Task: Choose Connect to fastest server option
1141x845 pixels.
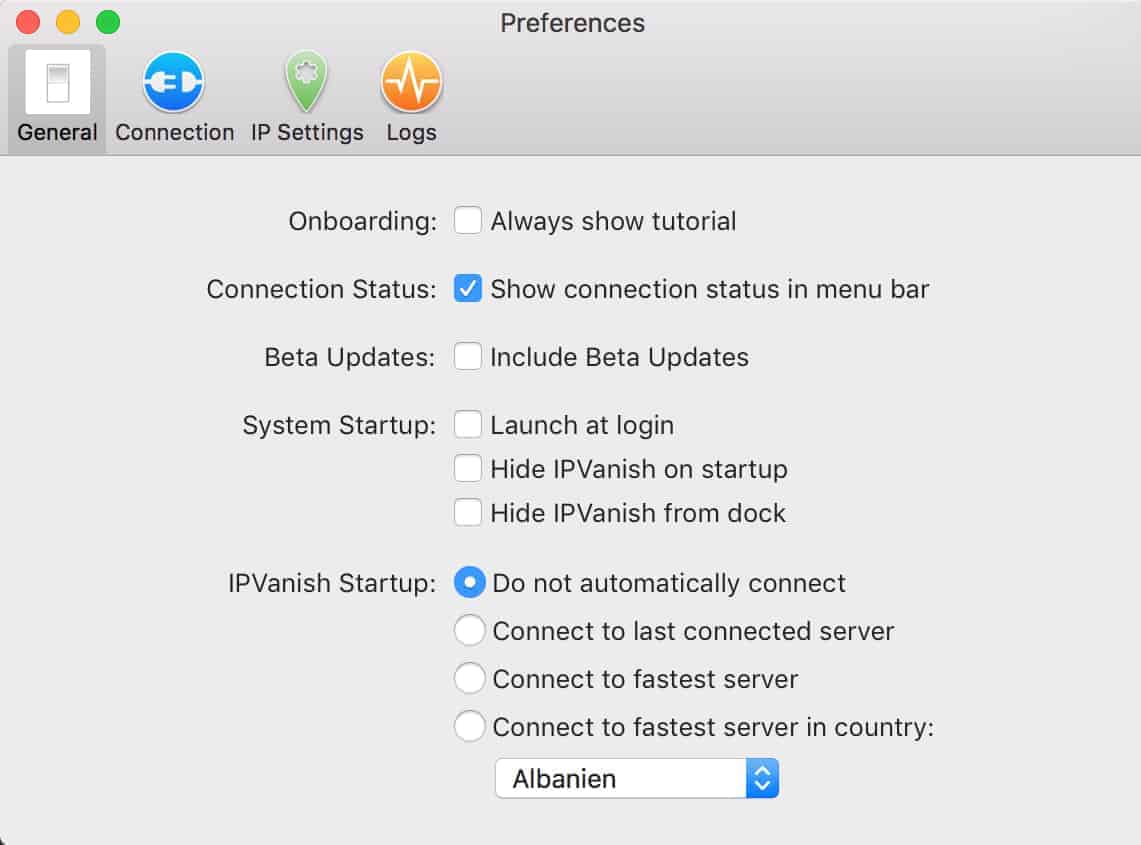Action: pos(469,678)
